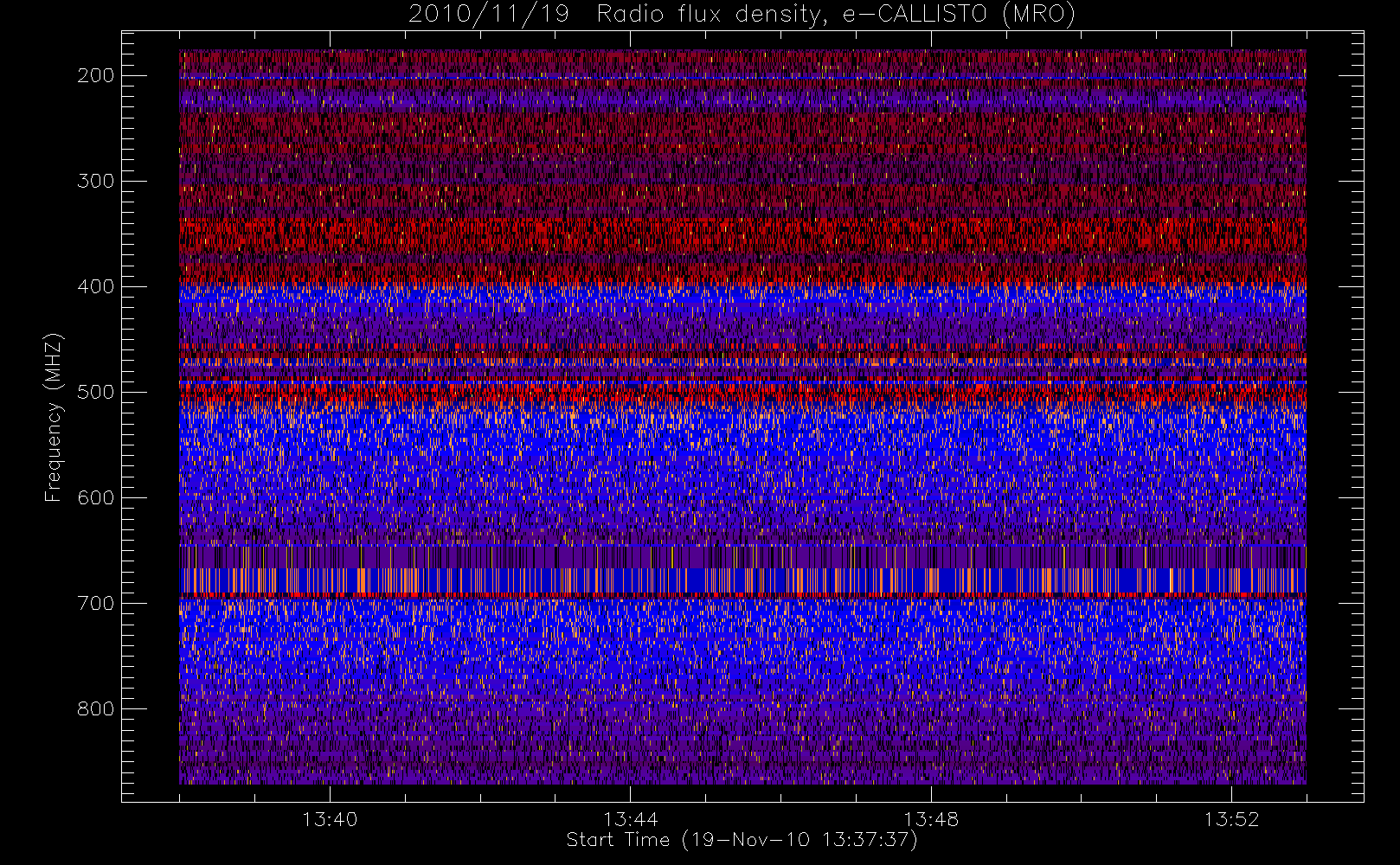Click the 200 frequency tick label
Image resolution: width=1400 pixels, height=865 pixels.
pyautogui.click(x=96, y=75)
